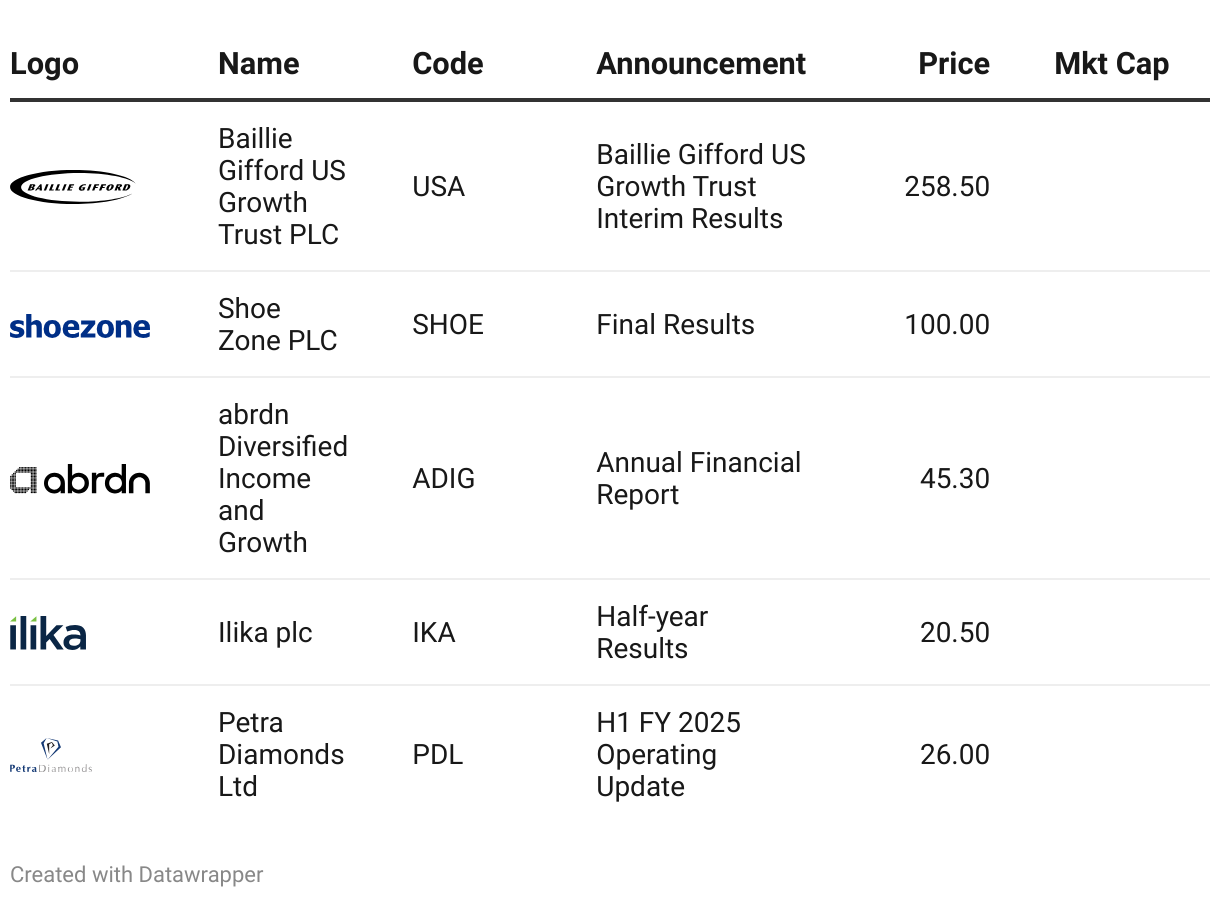Click Petra Diamonds price 26.00

[x=954, y=755]
